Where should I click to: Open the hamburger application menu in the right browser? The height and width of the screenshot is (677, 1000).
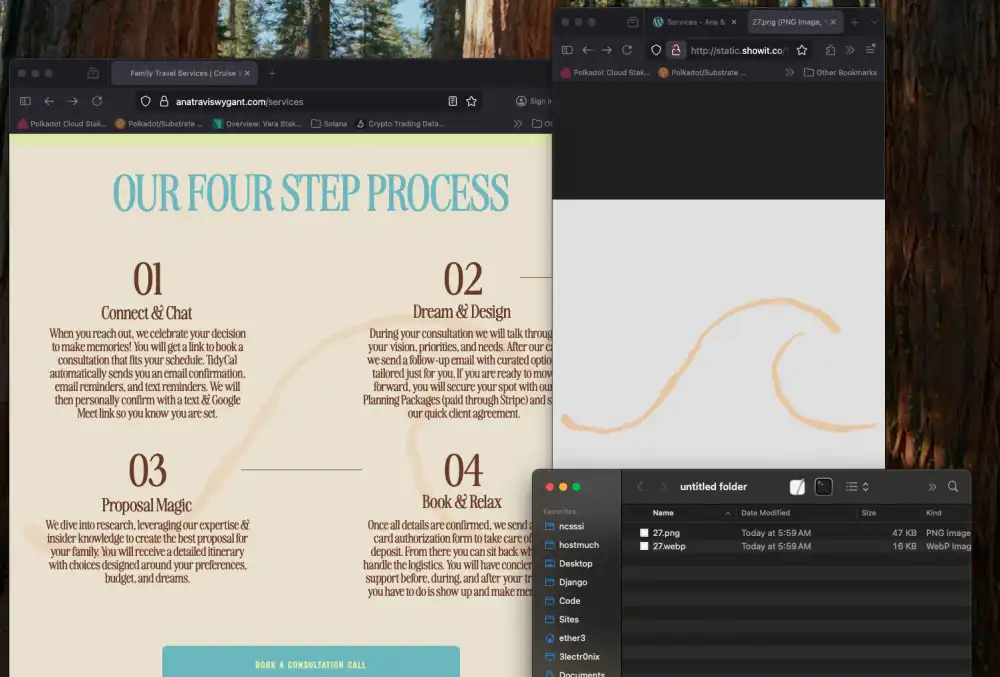click(870, 50)
